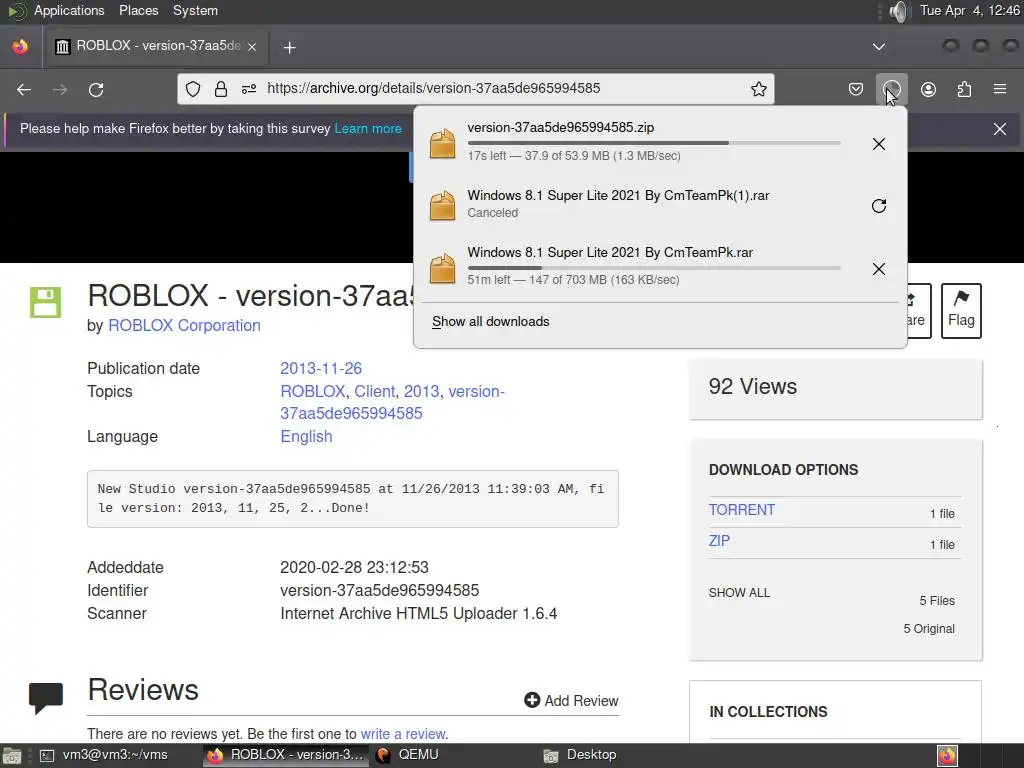Screen dimensions: 1024x768
Task: Click the English language link
Action: point(306,436)
